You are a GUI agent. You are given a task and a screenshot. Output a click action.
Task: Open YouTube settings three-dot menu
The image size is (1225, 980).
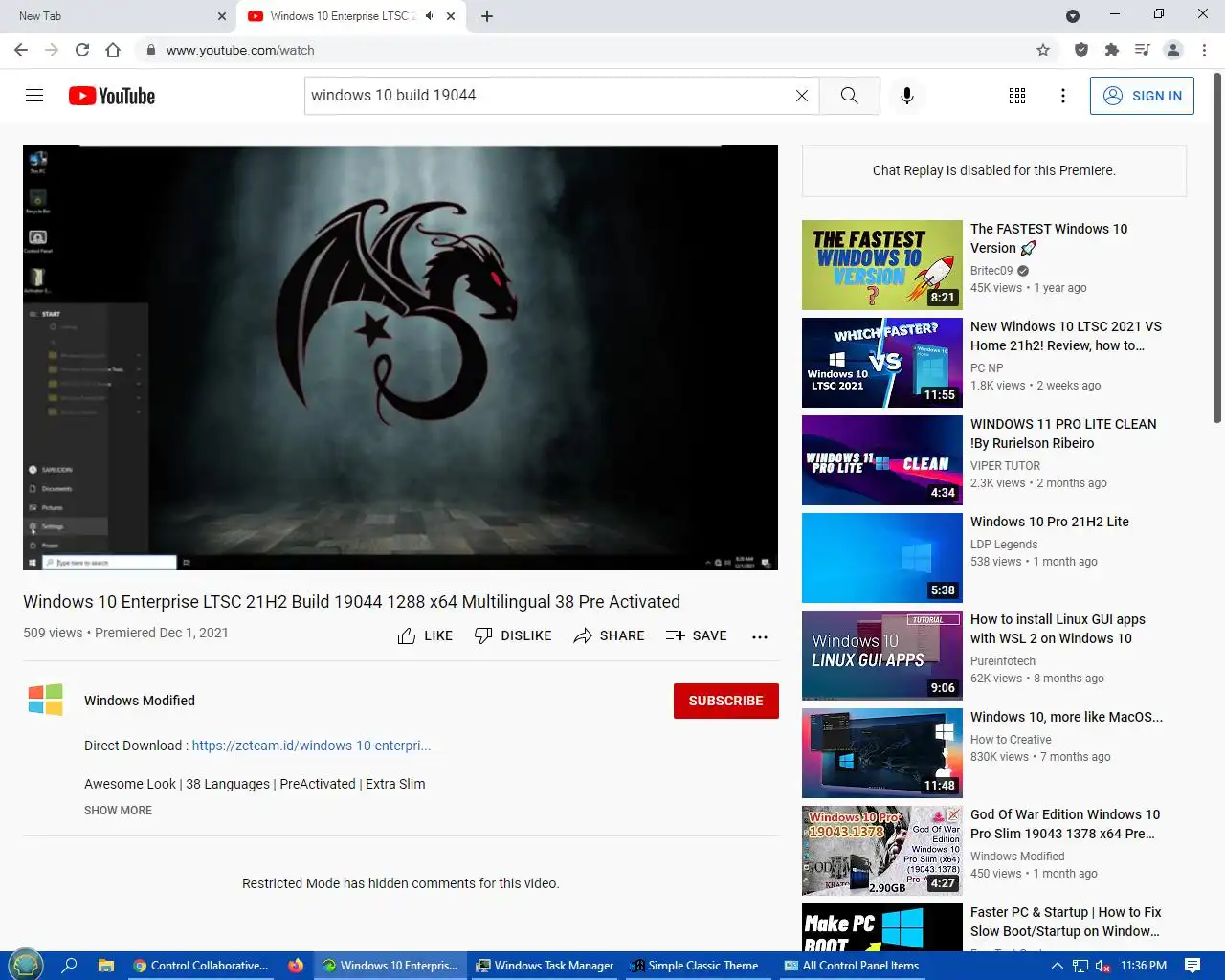pyautogui.click(x=1063, y=96)
